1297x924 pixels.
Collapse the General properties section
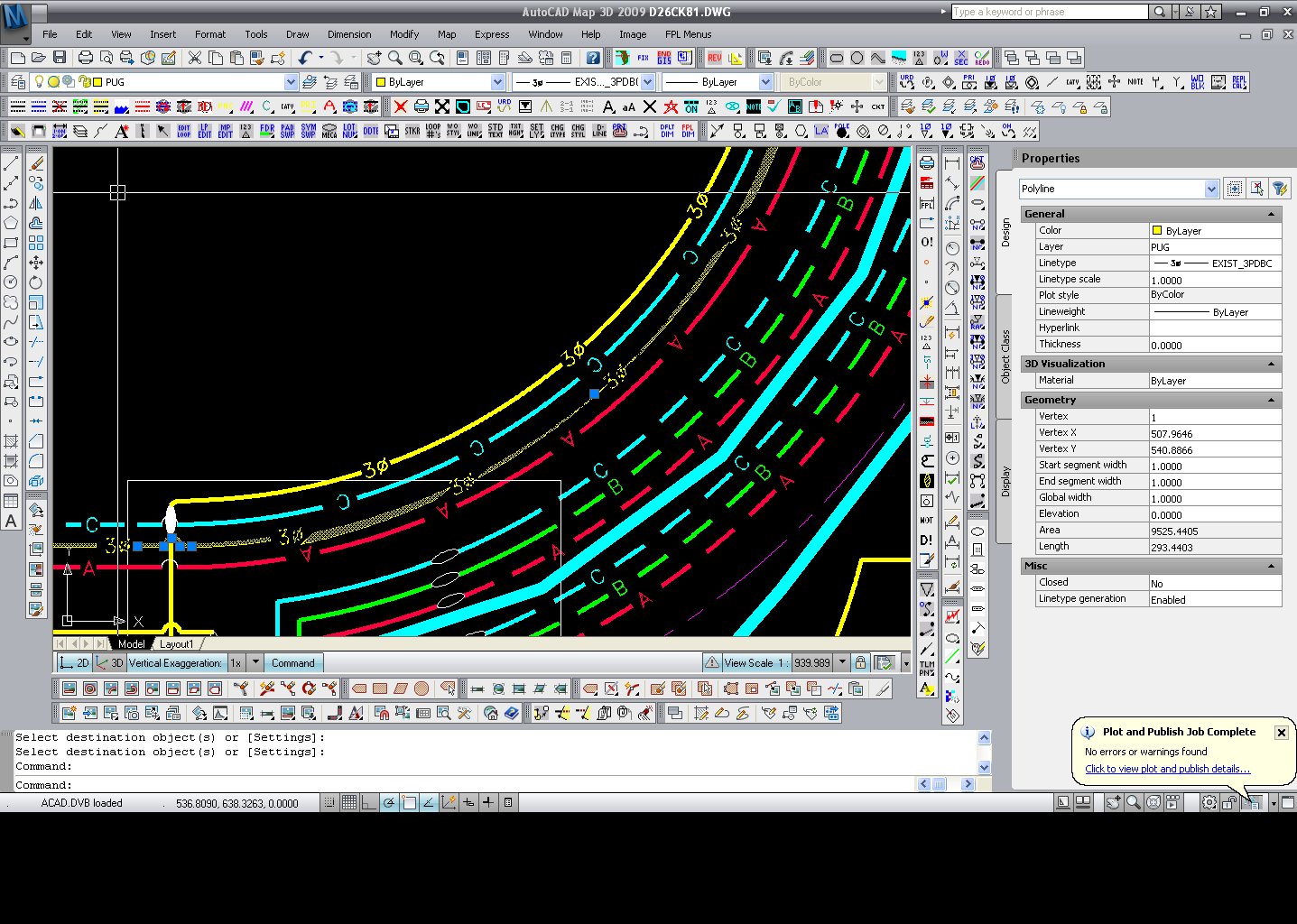pos(1272,214)
